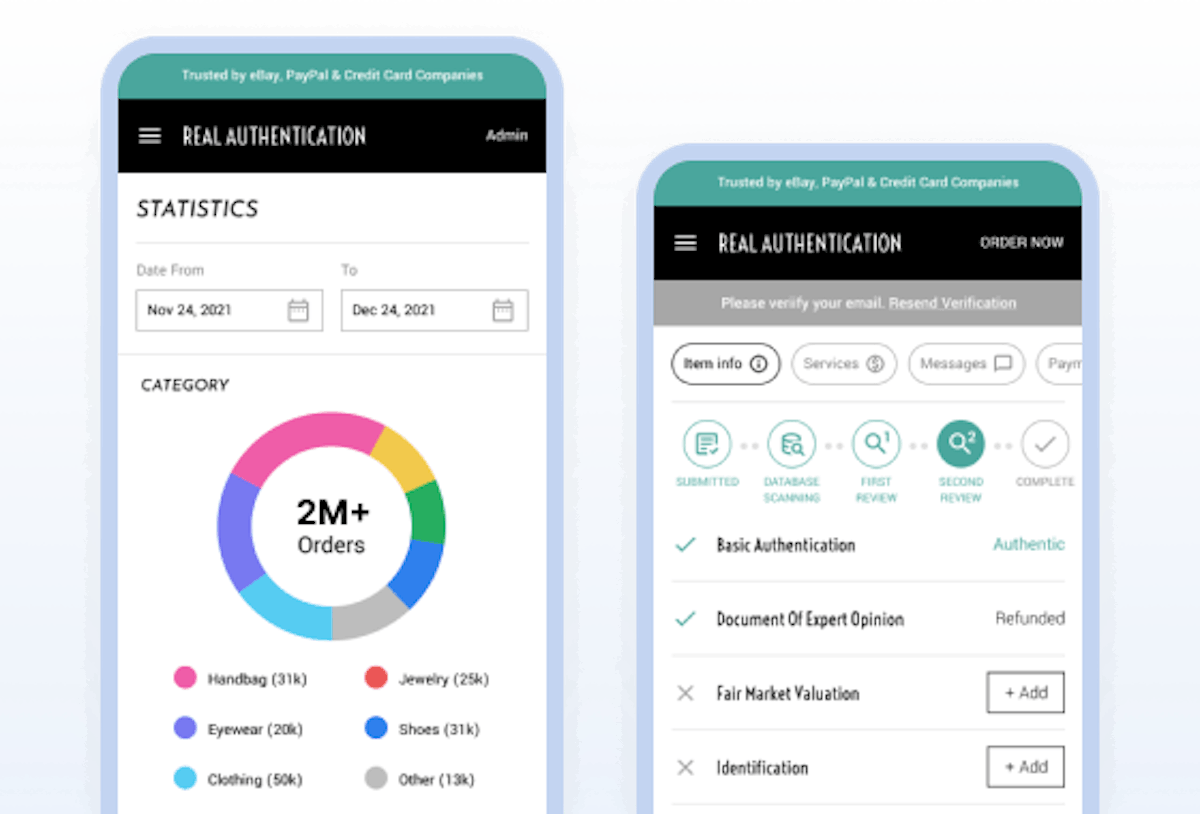Image resolution: width=1200 pixels, height=814 pixels.
Task: Click the ORDER NOW button
Action: (1021, 242)
